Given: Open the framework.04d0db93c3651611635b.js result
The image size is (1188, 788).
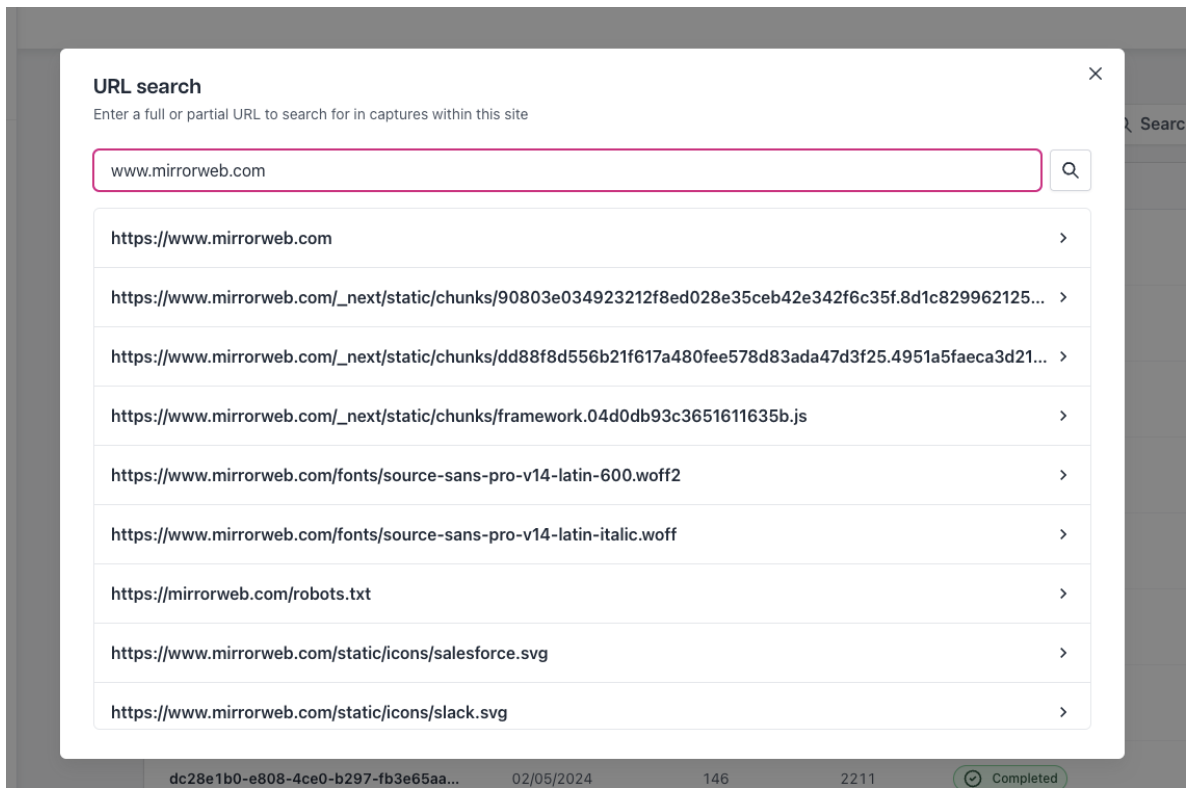Looking at the screenshot, I should [x=592, y=416].
